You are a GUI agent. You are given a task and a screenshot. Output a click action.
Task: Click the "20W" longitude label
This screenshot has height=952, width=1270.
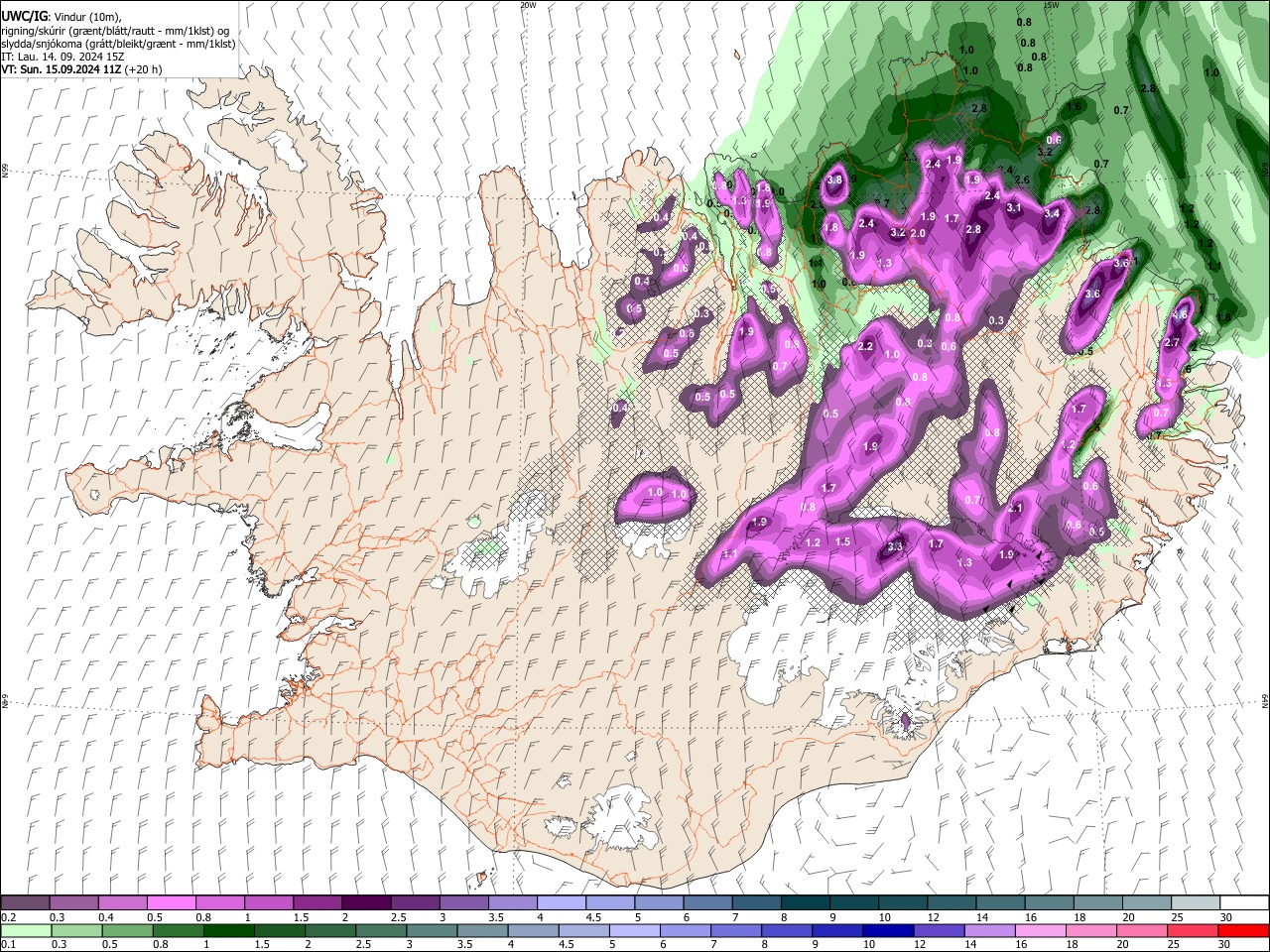coord(528,5)
